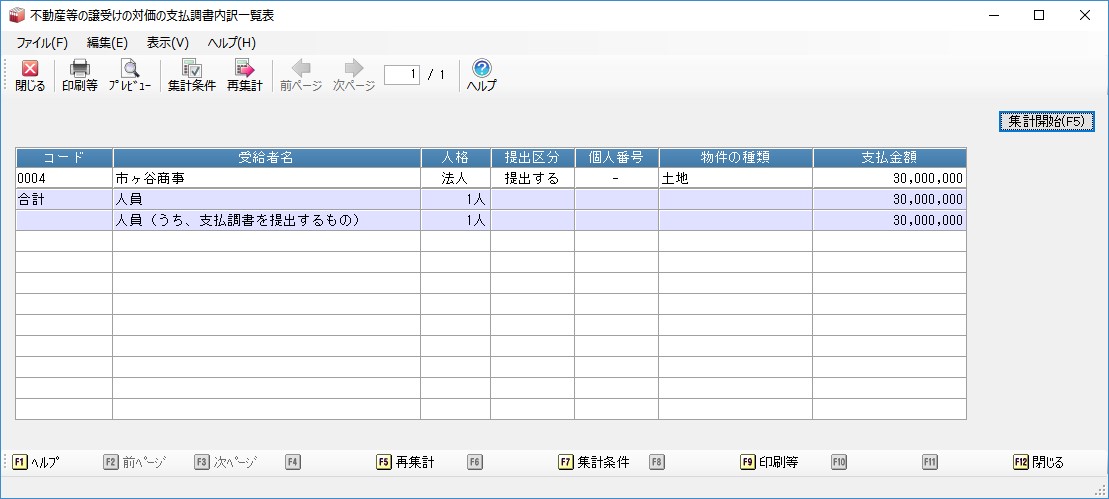Click the 前ページ left arrow icon
The height and width of the screenshot is (499, 1109).
(300, 69)
